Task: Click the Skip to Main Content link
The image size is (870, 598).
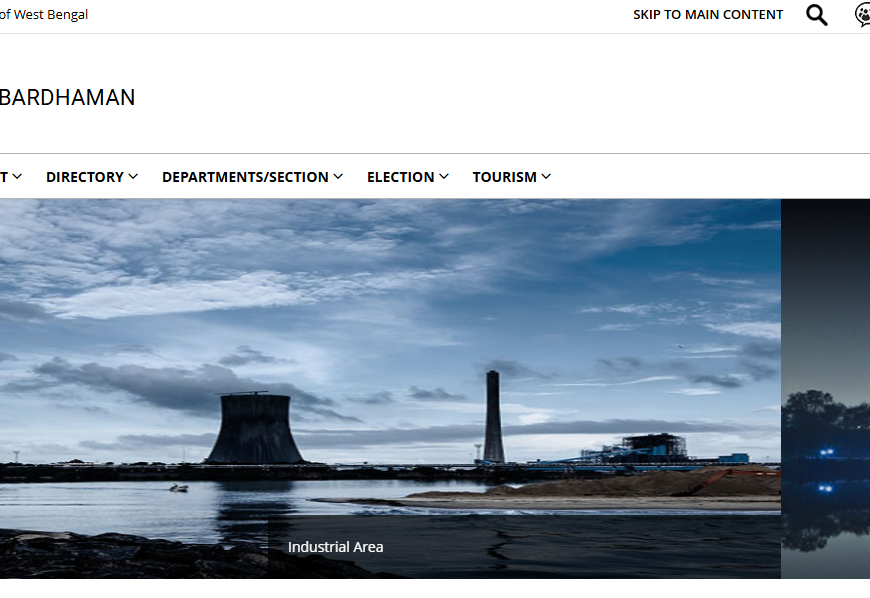Action: tap(708, 15)
